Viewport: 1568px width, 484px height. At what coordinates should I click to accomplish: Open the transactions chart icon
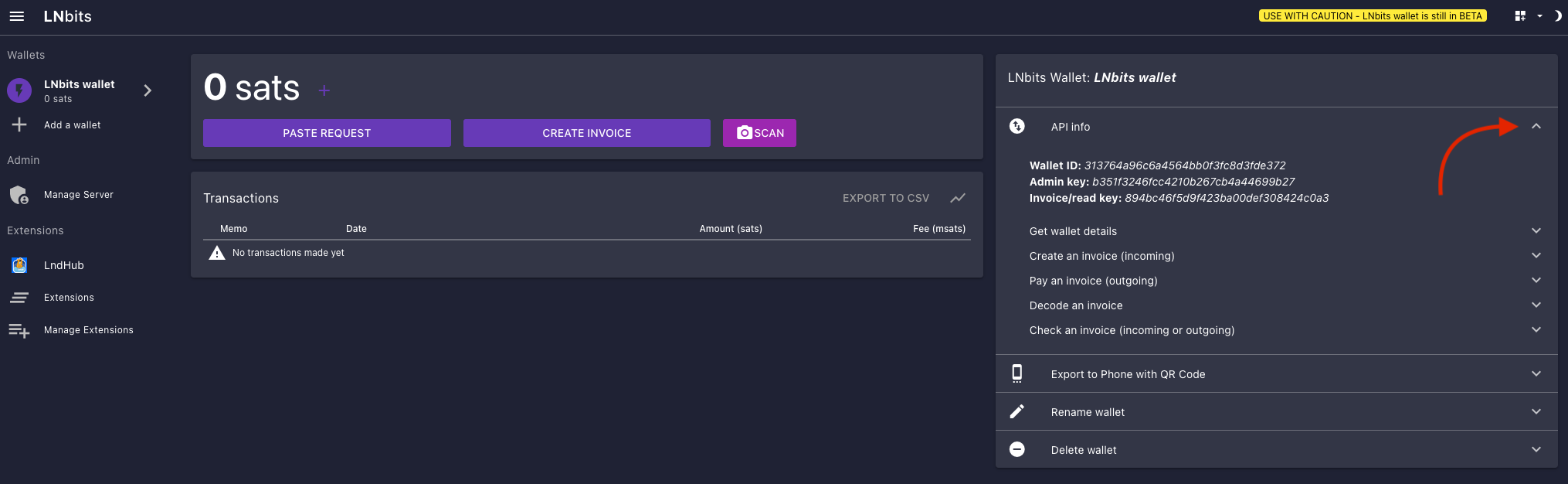click(x=958, y=198)
